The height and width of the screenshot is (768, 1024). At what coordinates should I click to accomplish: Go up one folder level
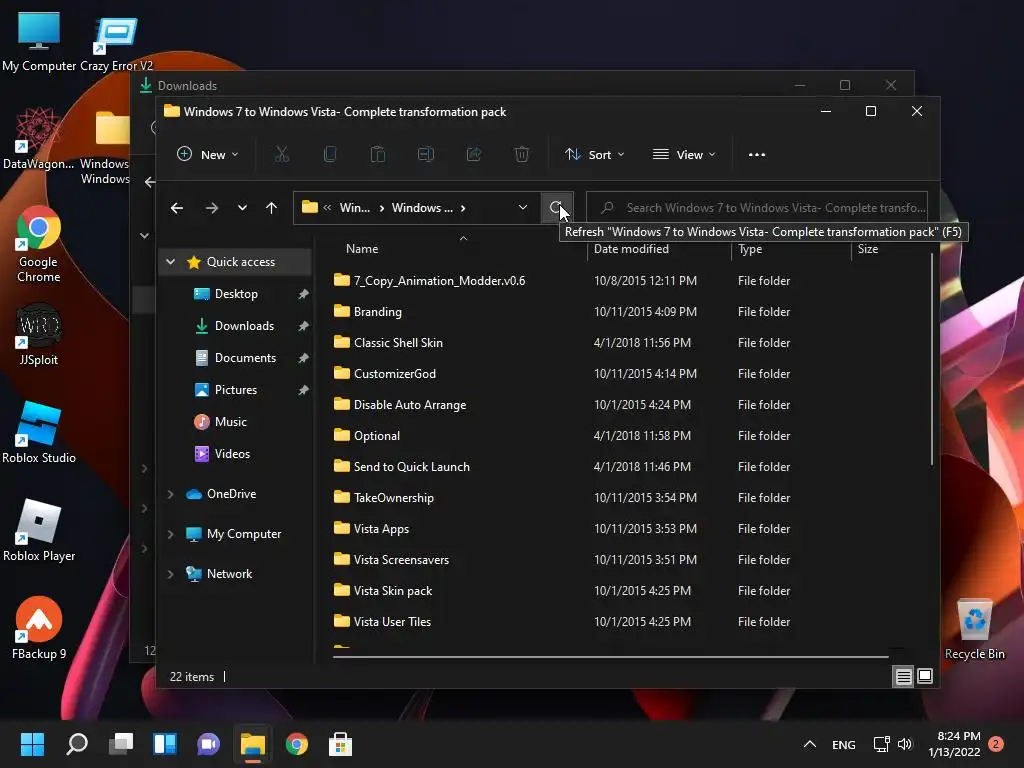272,208
